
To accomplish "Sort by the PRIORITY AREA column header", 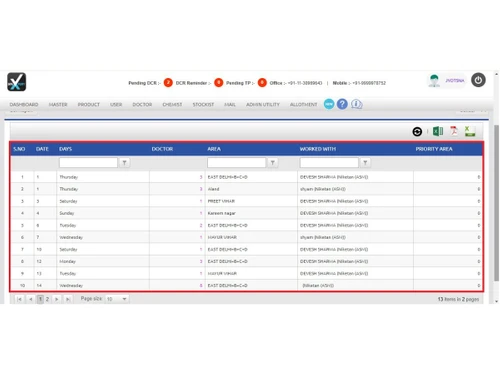I will [x=434, y=149].
